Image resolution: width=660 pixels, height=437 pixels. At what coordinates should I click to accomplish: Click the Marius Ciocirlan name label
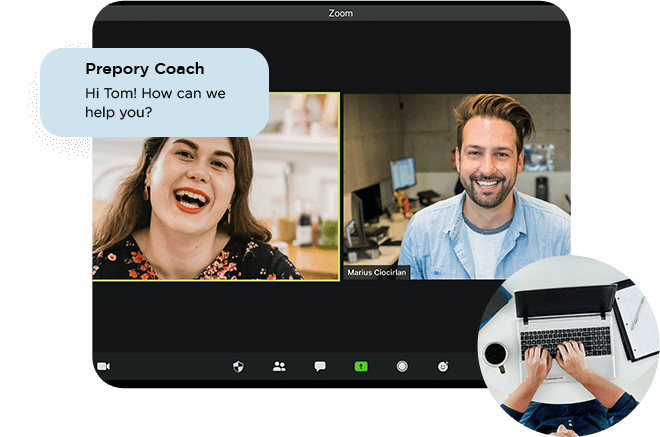coord(377,272)
